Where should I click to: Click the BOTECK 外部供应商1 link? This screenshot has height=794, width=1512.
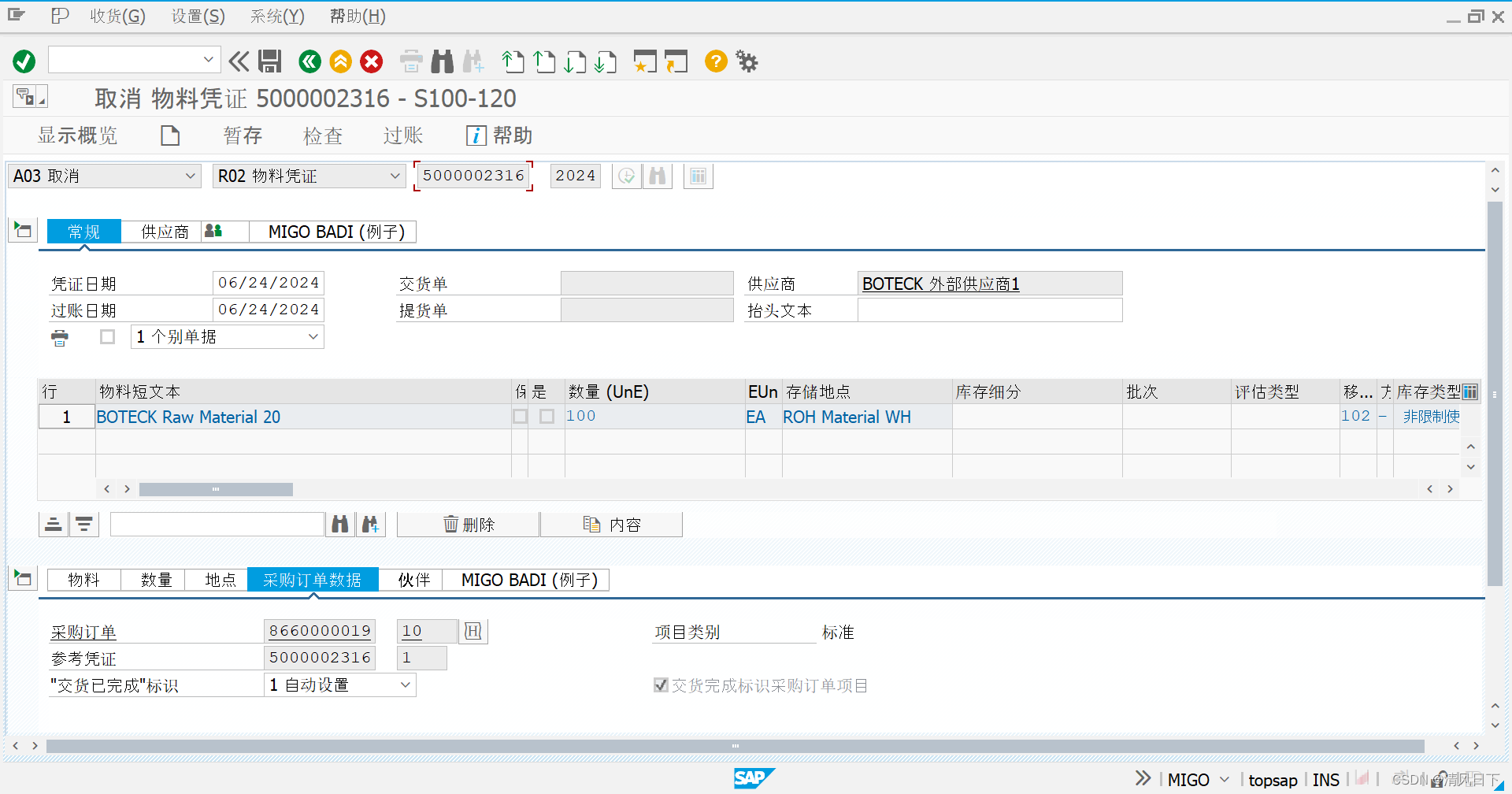[x=941, y=284]
